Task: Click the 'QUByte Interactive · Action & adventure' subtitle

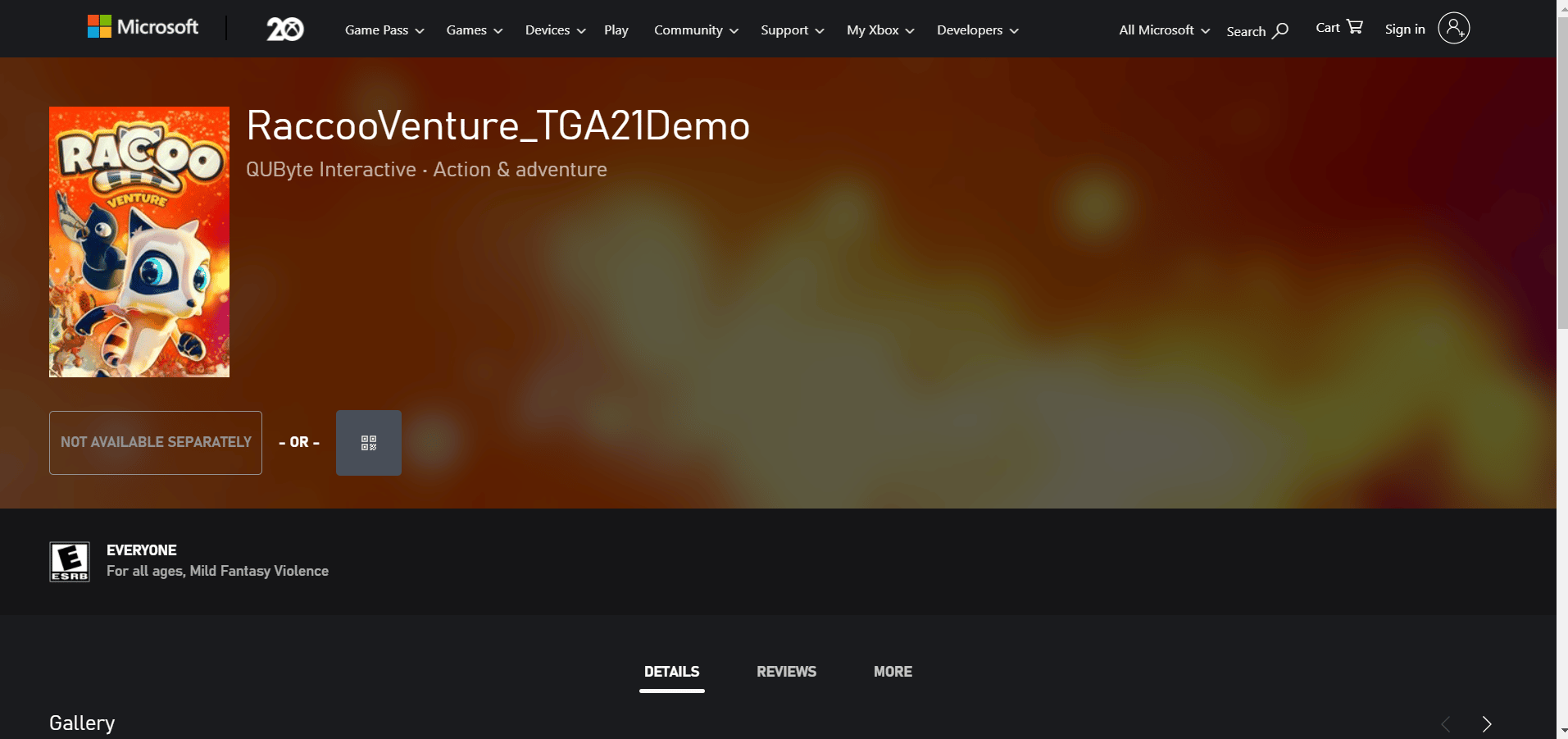Action: 426,170
